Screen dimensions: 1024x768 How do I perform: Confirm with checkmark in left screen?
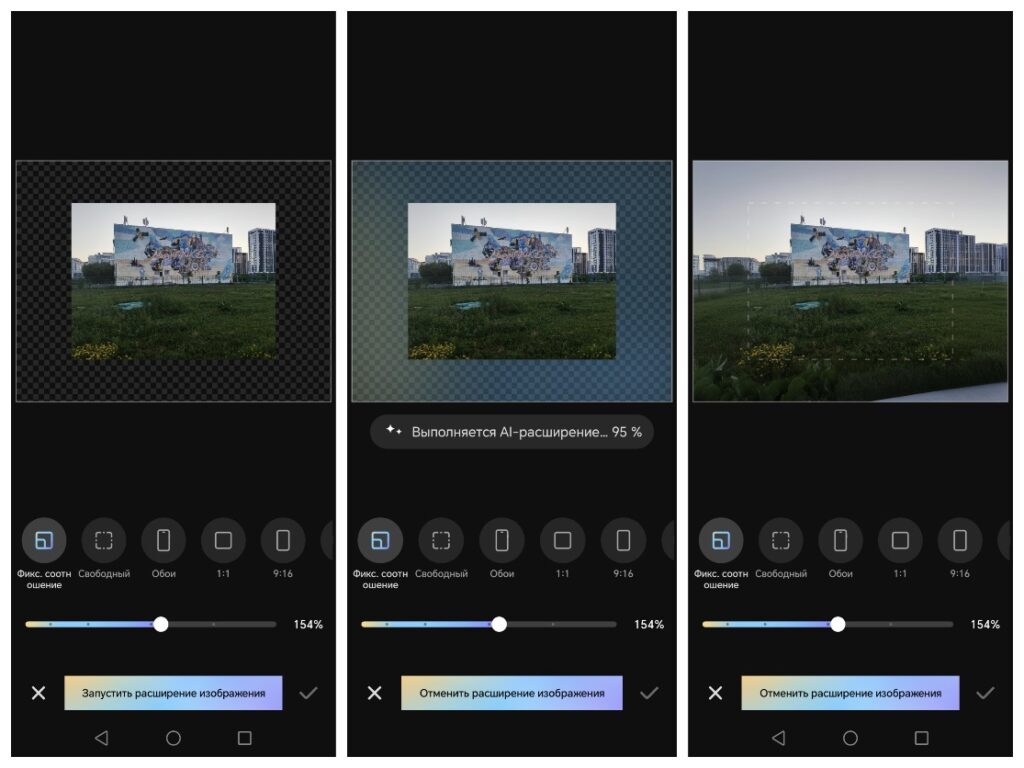pos(308,693)
